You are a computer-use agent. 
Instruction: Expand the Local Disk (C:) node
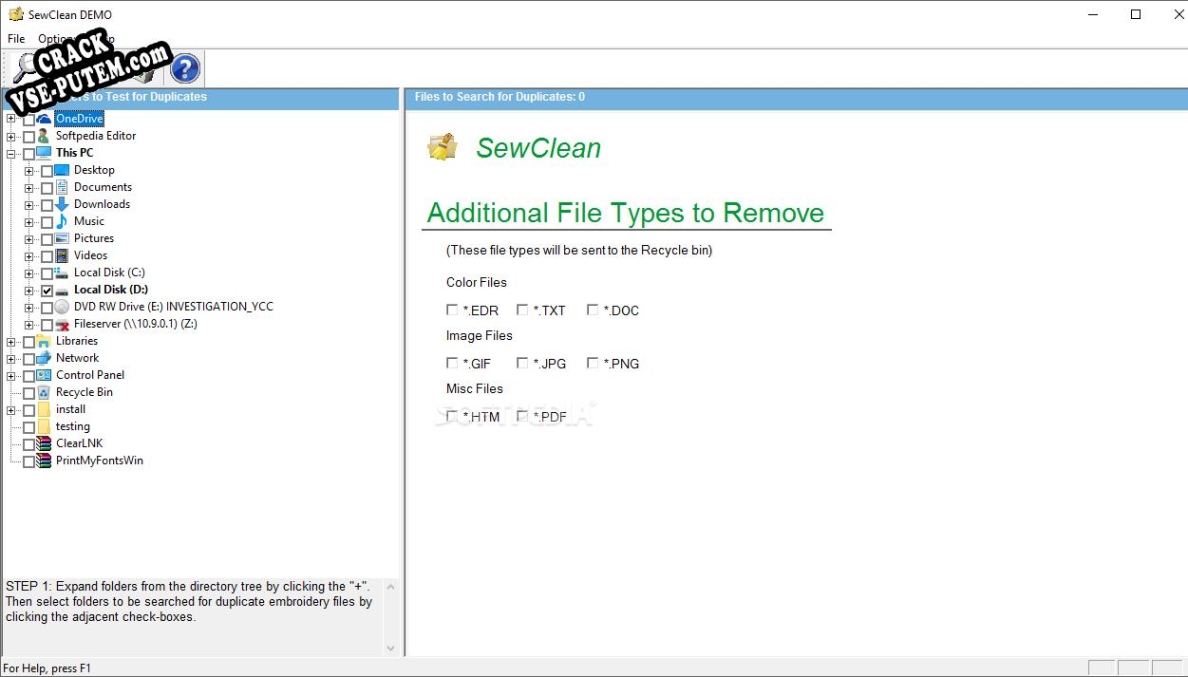click(30, 273)
